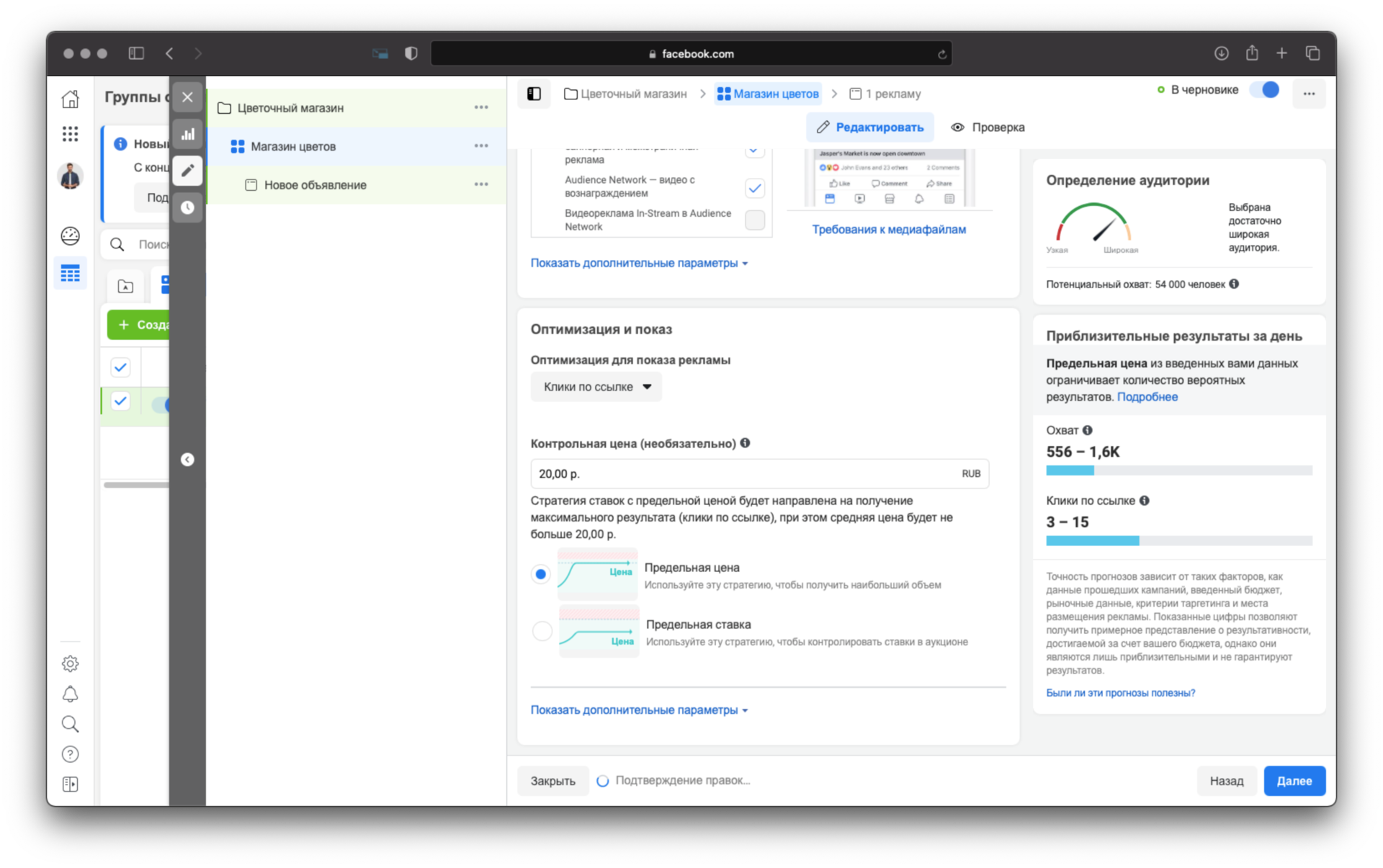Click the Далее button
Image resolution: width=1383 pixels, height=868 pixels.
1294,781
